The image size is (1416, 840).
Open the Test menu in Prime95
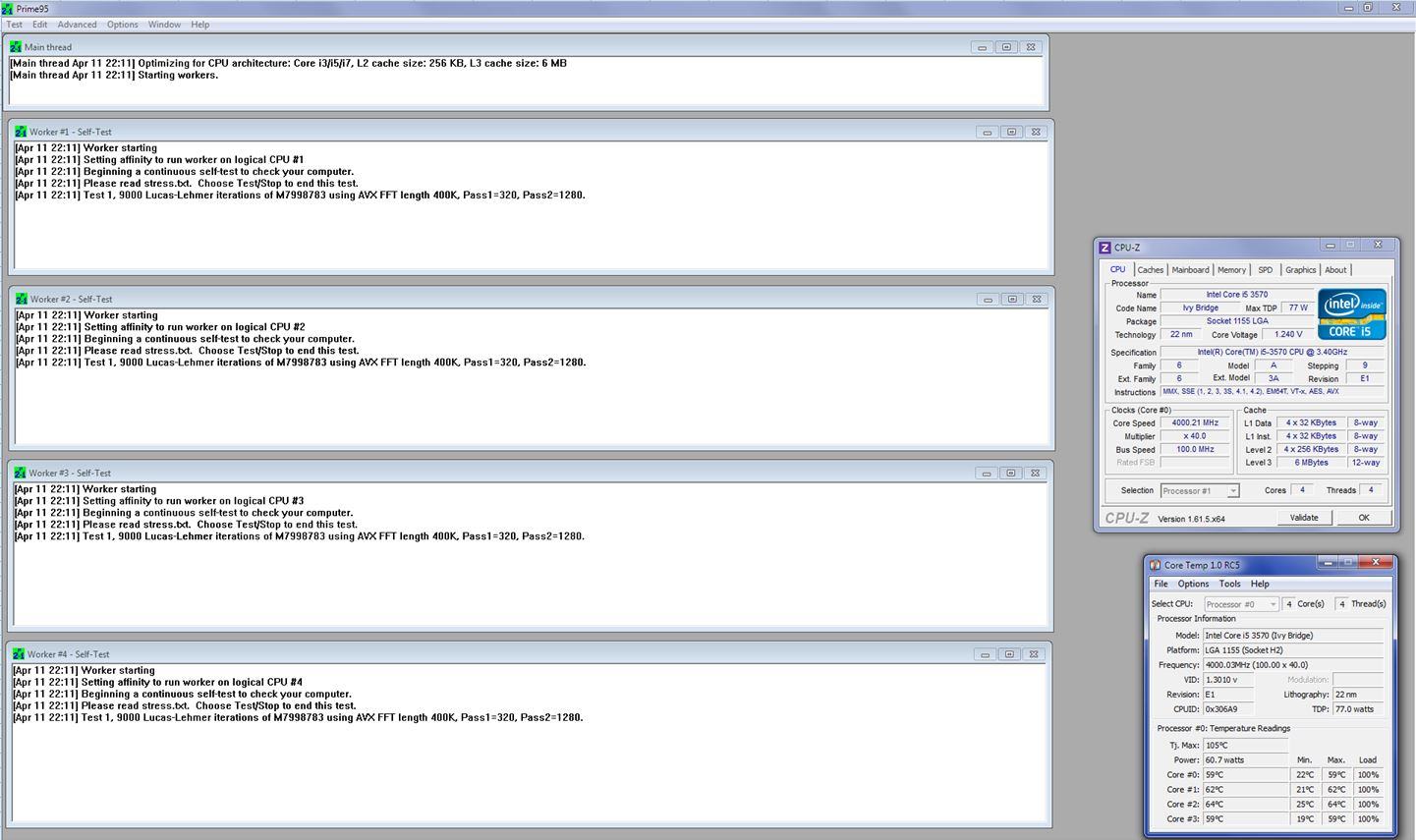14,25
